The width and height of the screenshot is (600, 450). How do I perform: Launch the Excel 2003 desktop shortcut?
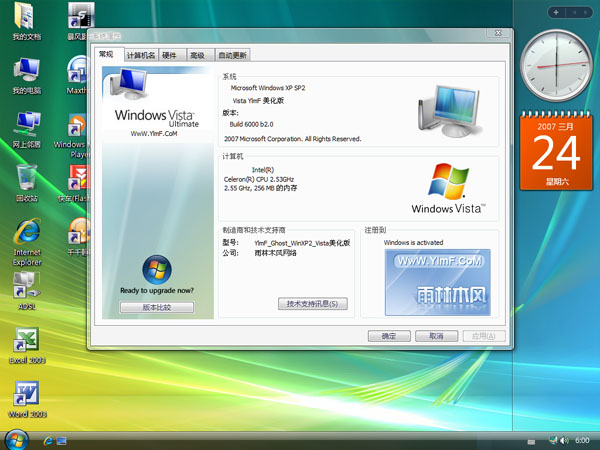coord(27,345)
